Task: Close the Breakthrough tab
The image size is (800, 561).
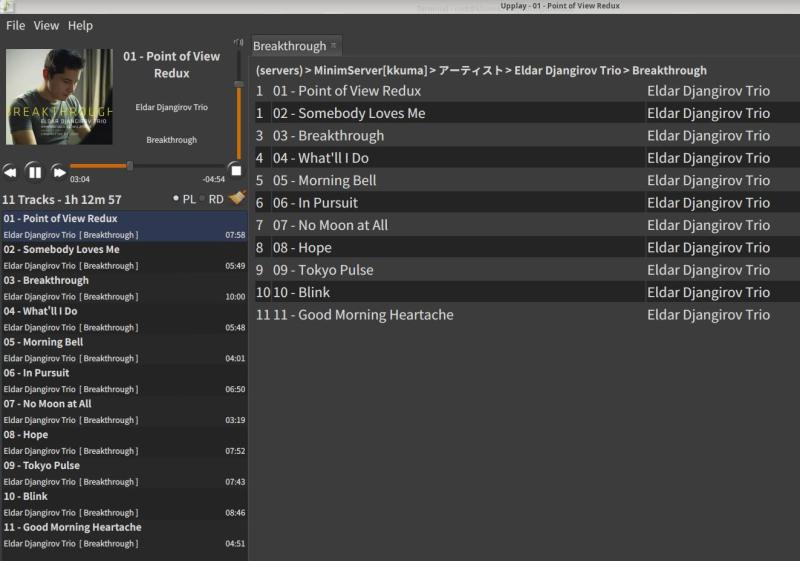Action: [334, 46]
